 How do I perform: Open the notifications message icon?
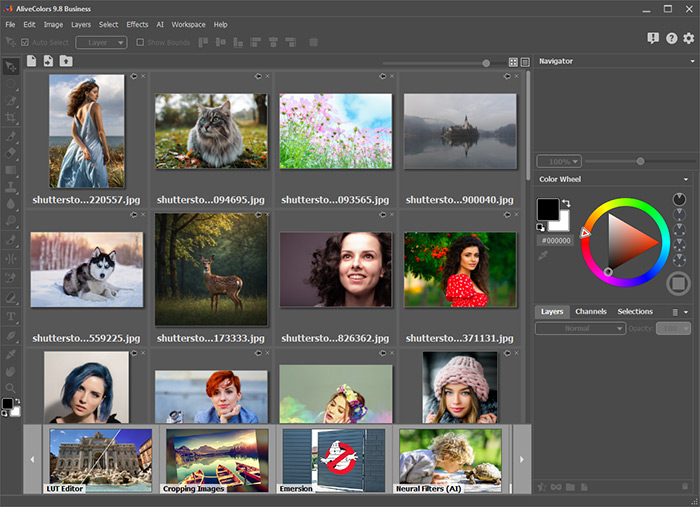[653, 38]
